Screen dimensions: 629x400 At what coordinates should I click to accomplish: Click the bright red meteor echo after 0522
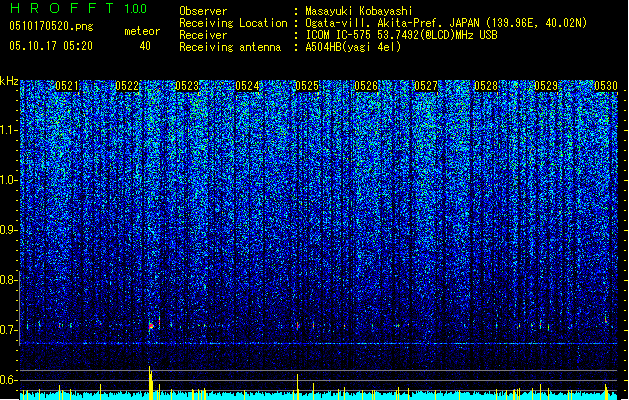tap(151, 326)
